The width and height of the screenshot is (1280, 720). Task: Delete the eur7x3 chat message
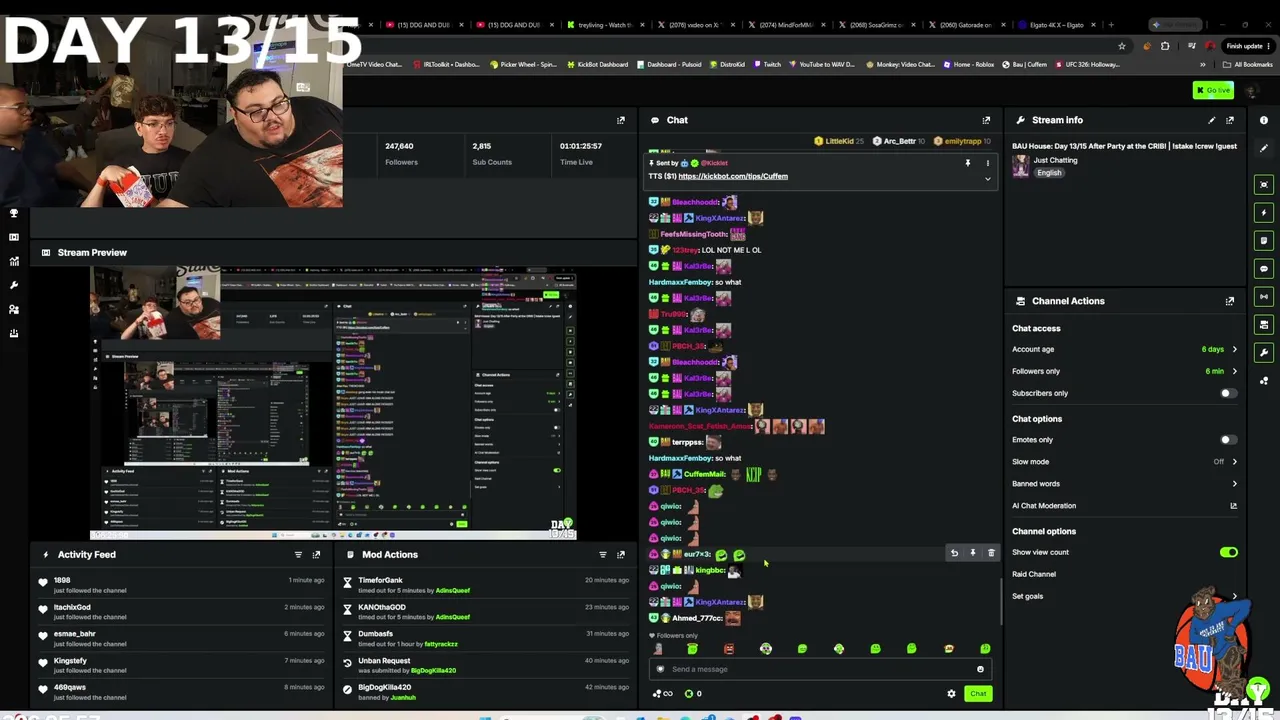pyautogui.click(x=991, y=553)
